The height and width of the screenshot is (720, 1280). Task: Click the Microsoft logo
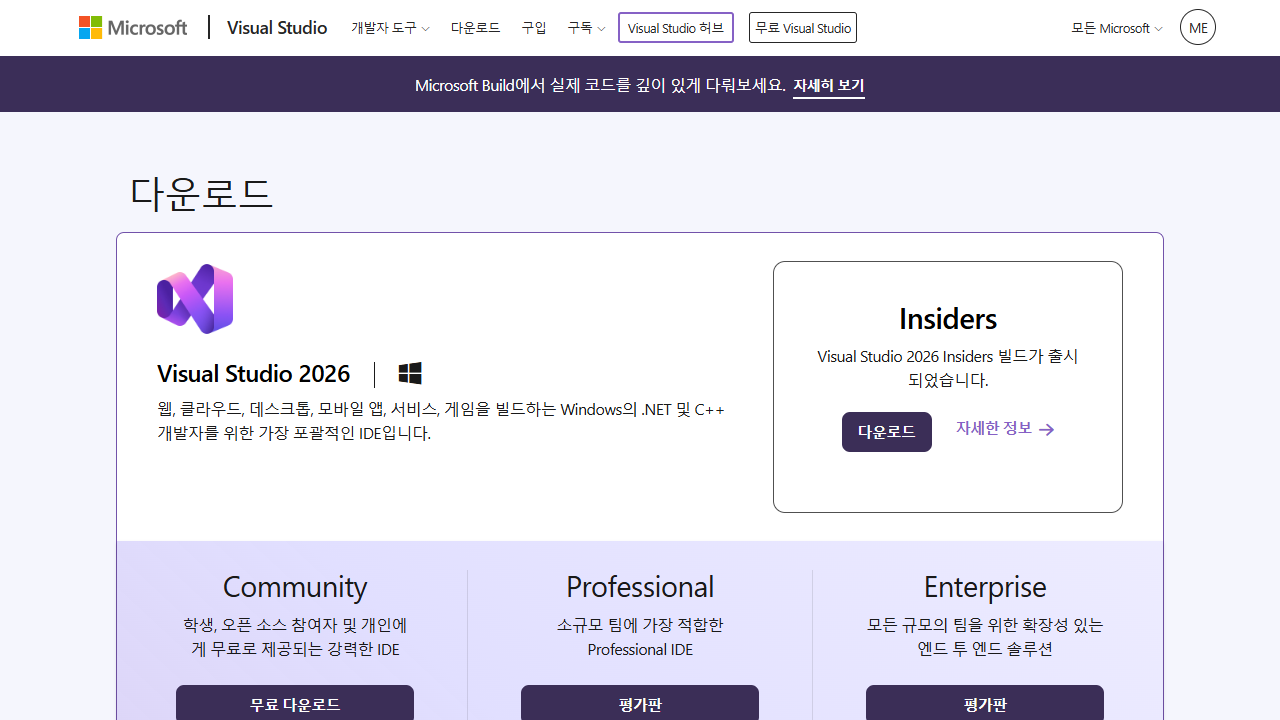coord(133,28)
